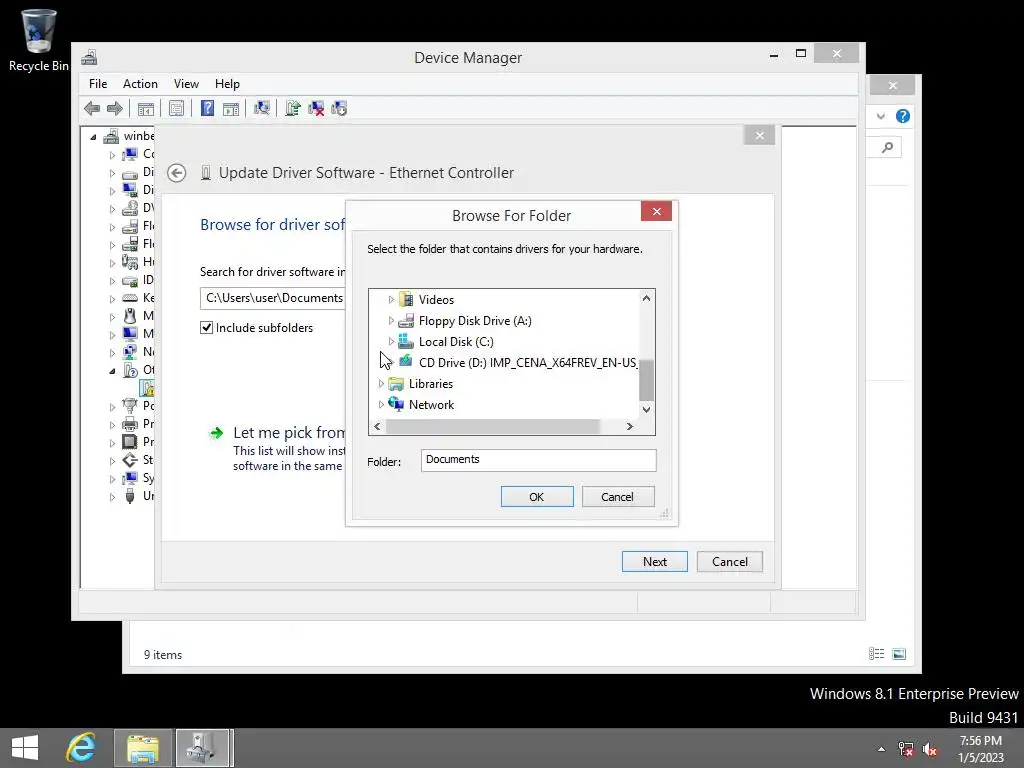This screenshot has height=768, width=1024.
Task: Click the network status tray icon
Action: click(906, 749)
